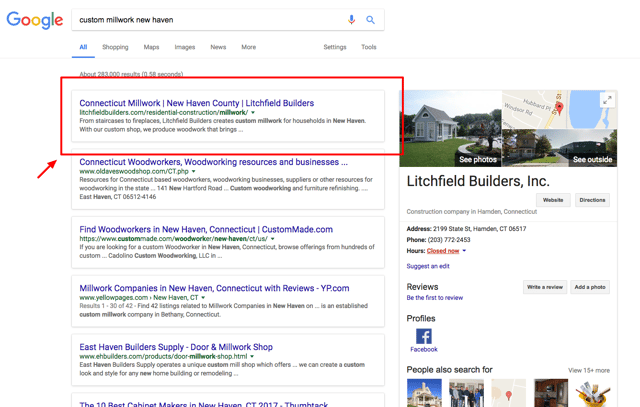Viewport: 640px width, 407px height.
Task: Open map pin thumbnail in related searches
Action: pyautogui.click(x=509, y=393)
